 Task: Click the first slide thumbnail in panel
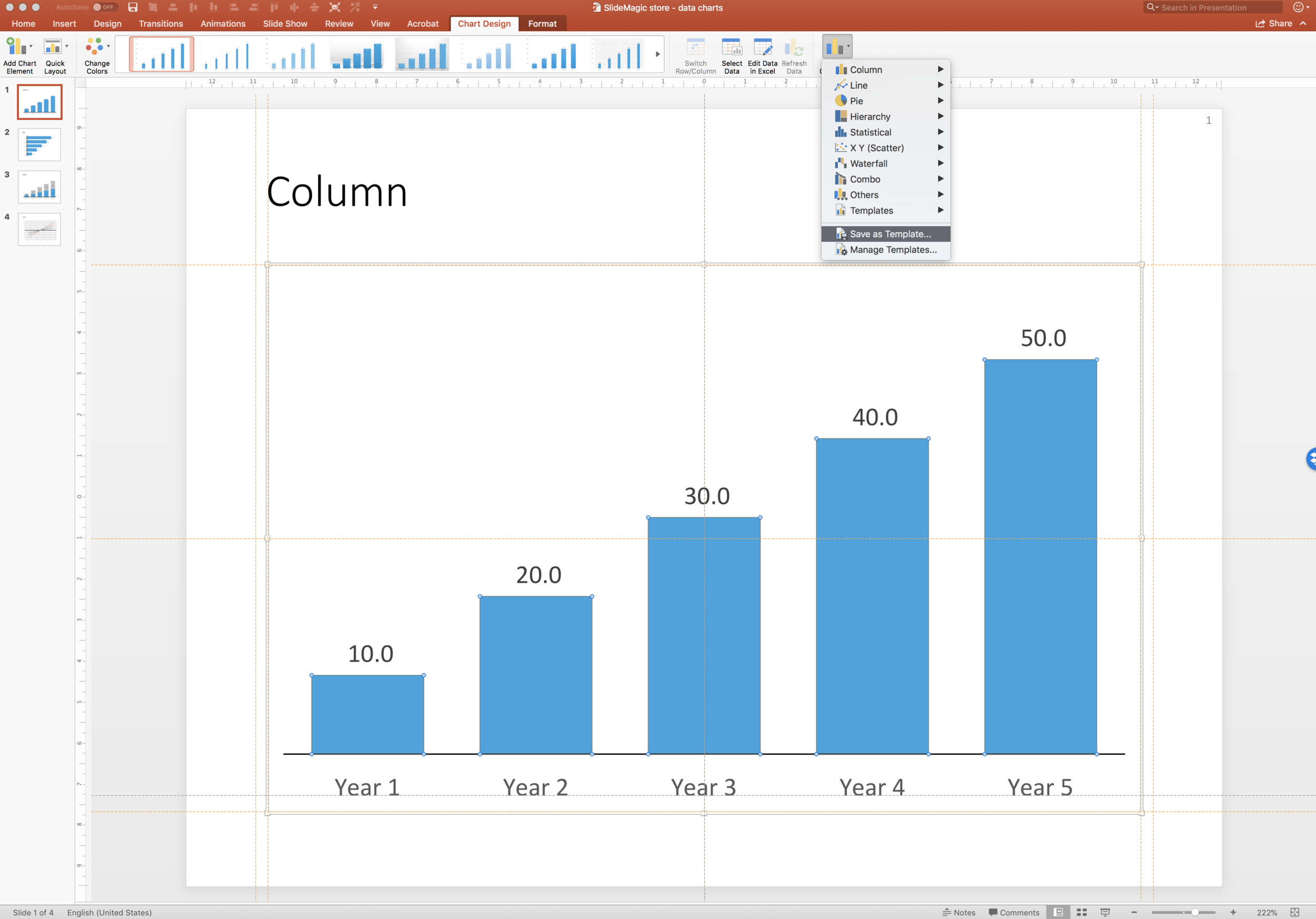40,102
